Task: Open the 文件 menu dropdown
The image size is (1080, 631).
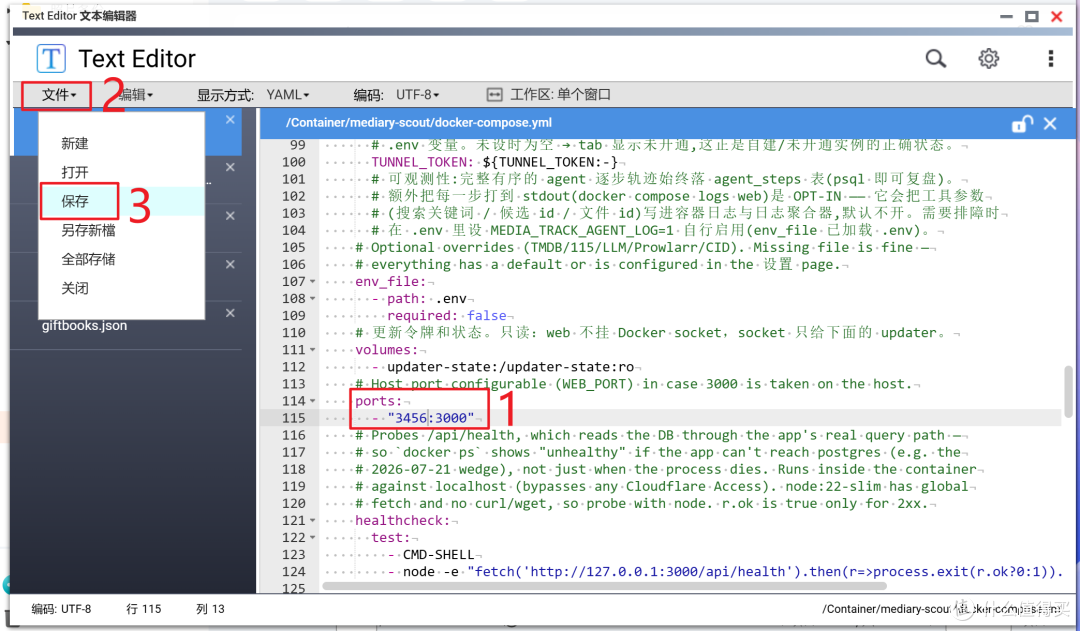Action: pyautogui.click(x=58, y=95)
